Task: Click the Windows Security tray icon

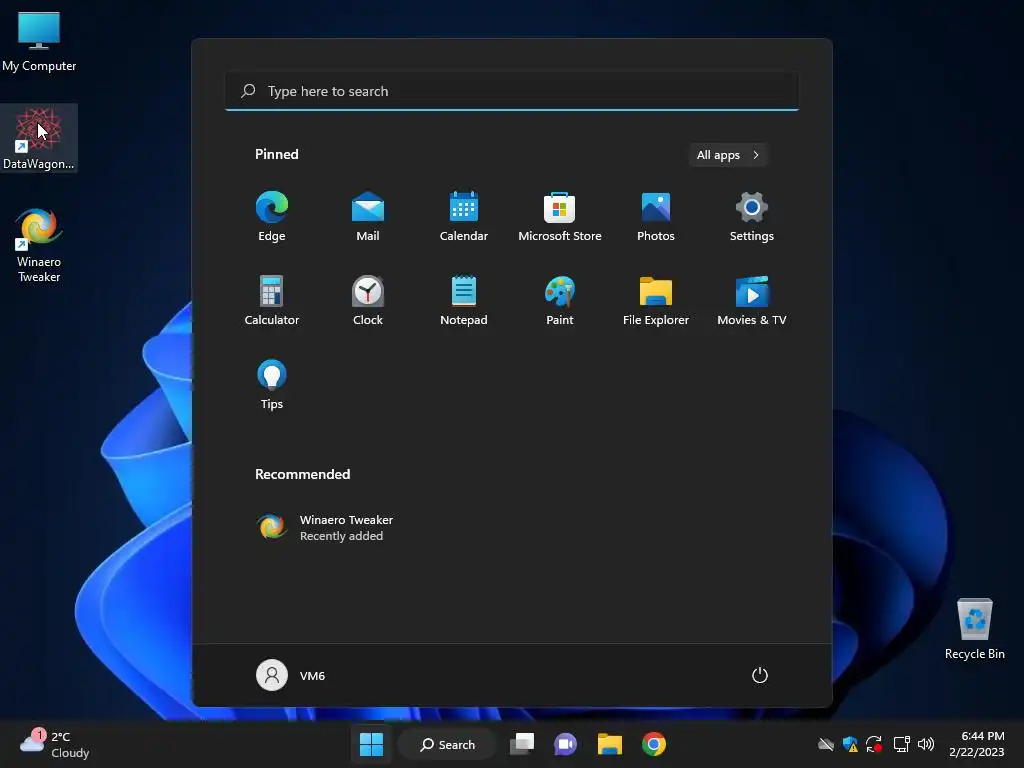Action: [850, 744]
